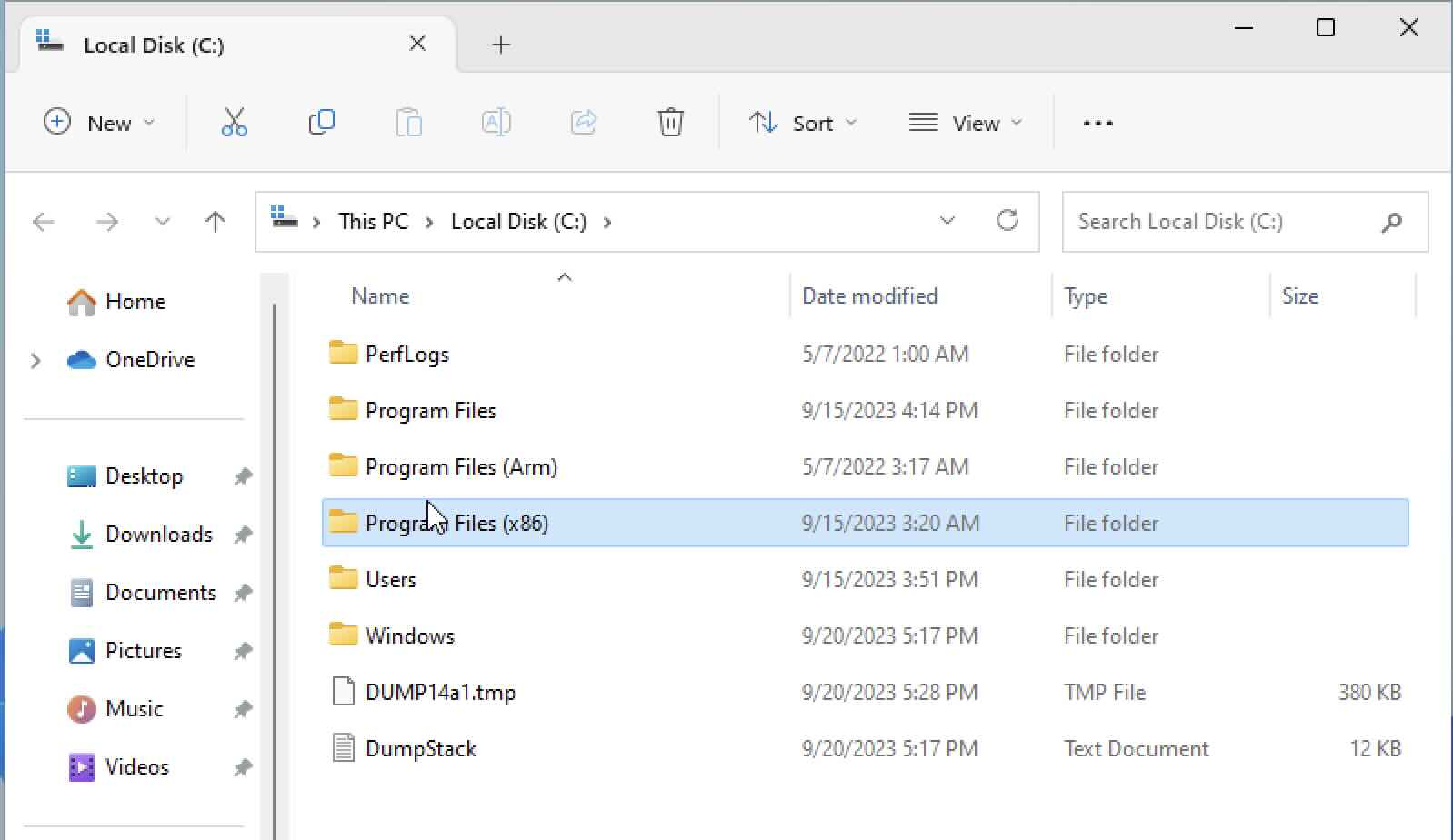Screen dimensions: 1453x840
Task: Click the Users folder icon
Action: coord(343,578)
